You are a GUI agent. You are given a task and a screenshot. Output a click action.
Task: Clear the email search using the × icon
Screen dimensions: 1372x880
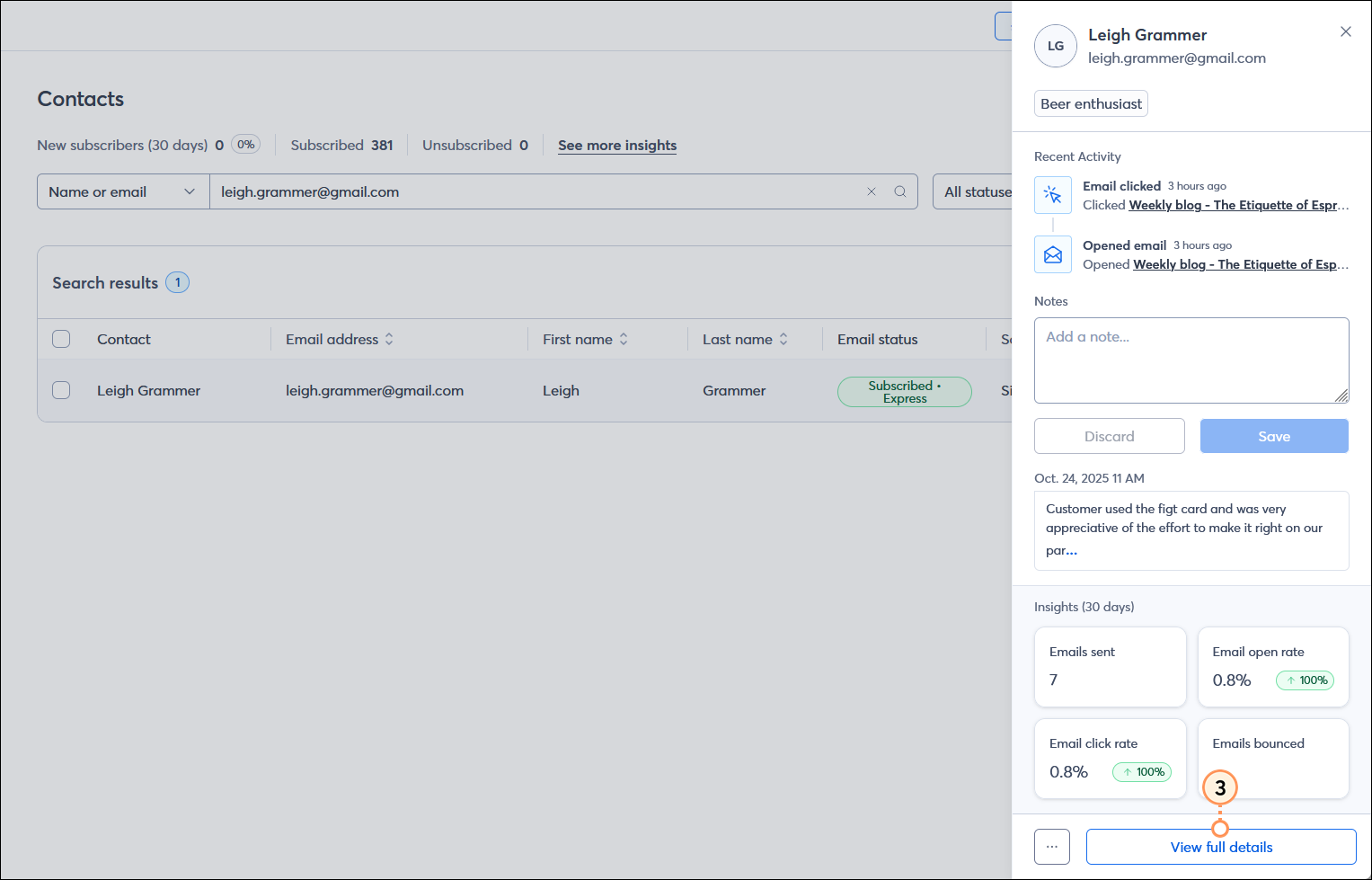[x=872, y=191]
